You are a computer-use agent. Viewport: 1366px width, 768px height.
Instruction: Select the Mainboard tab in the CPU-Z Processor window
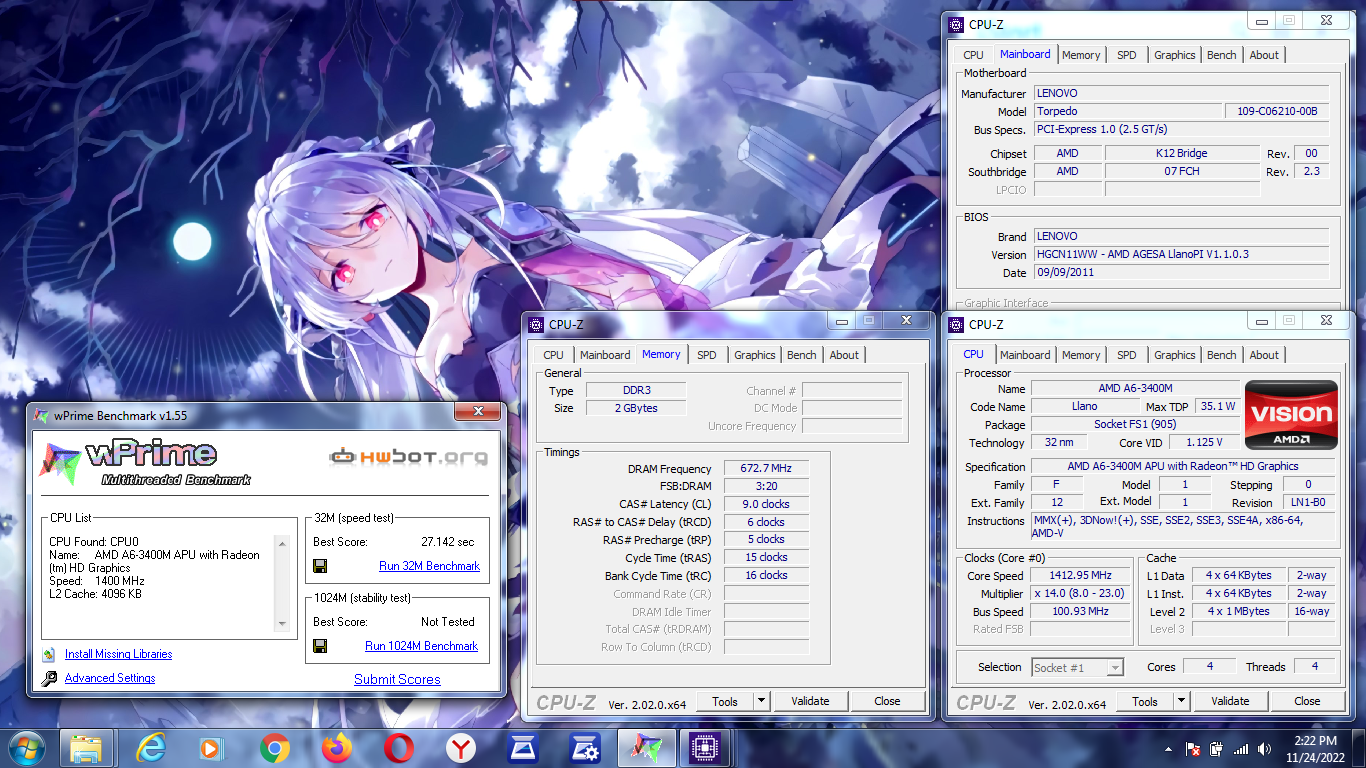pos(1025,355)
